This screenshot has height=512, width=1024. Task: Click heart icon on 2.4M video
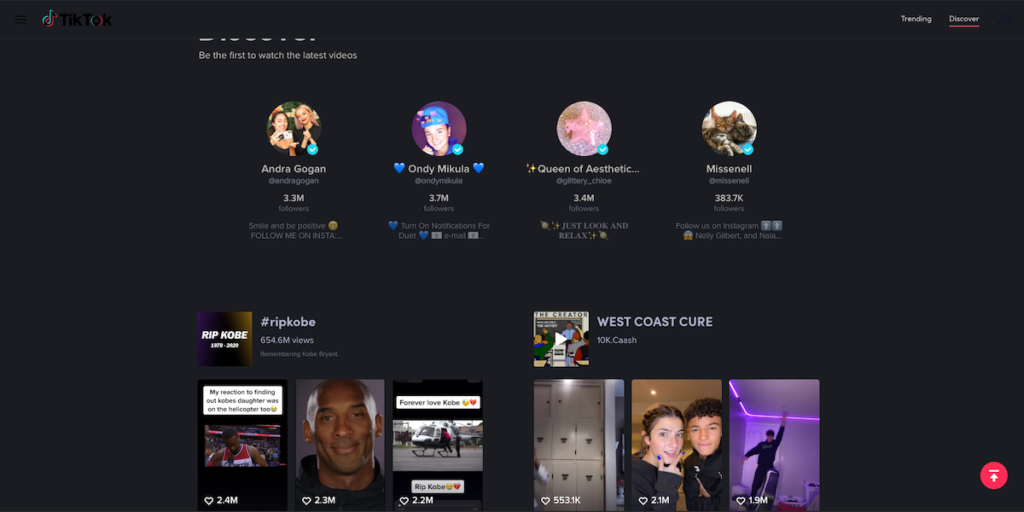(x=208, y=501)
